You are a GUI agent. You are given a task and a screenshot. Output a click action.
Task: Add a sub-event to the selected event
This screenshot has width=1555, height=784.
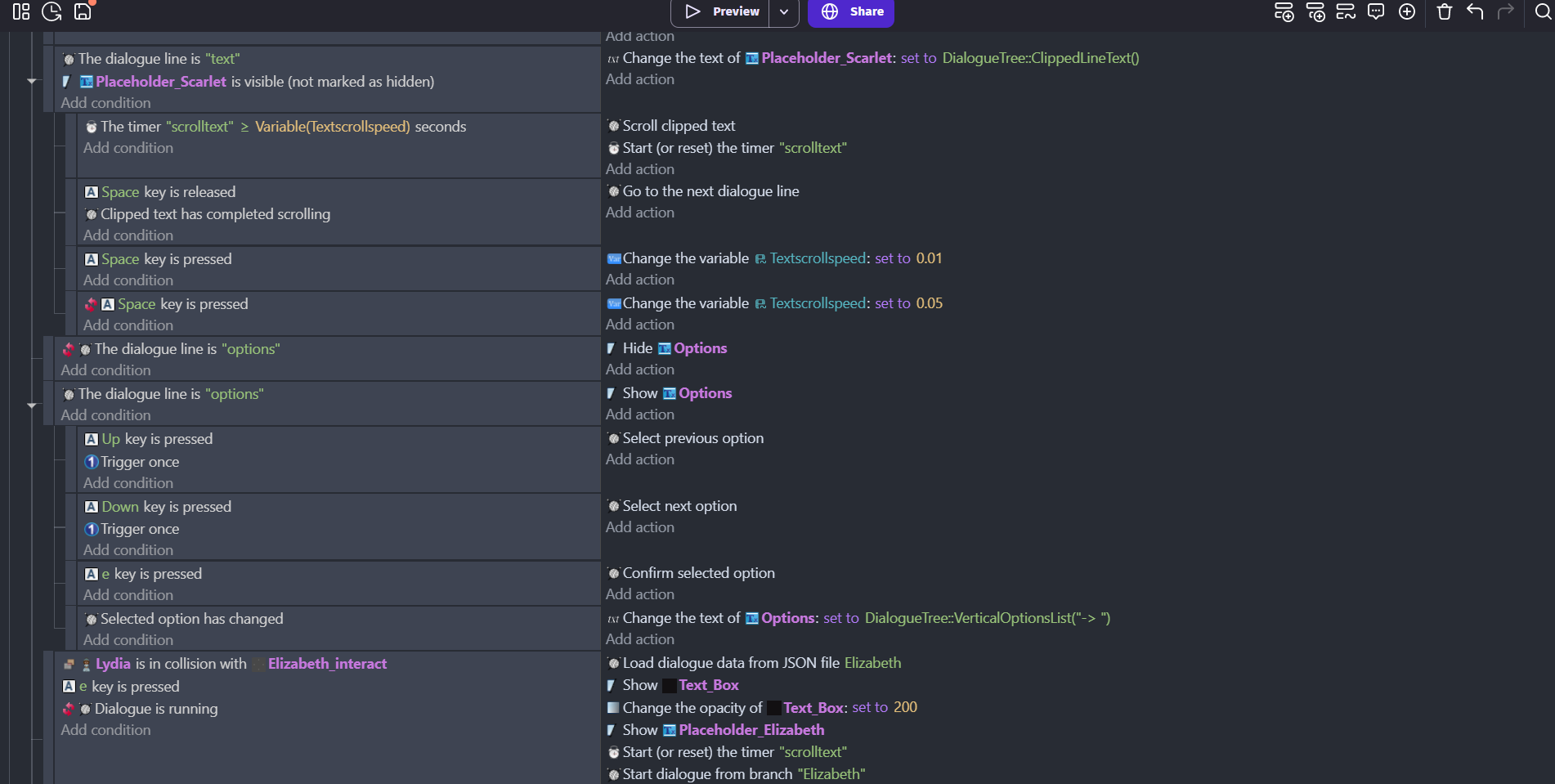[x=1315, y=11]
